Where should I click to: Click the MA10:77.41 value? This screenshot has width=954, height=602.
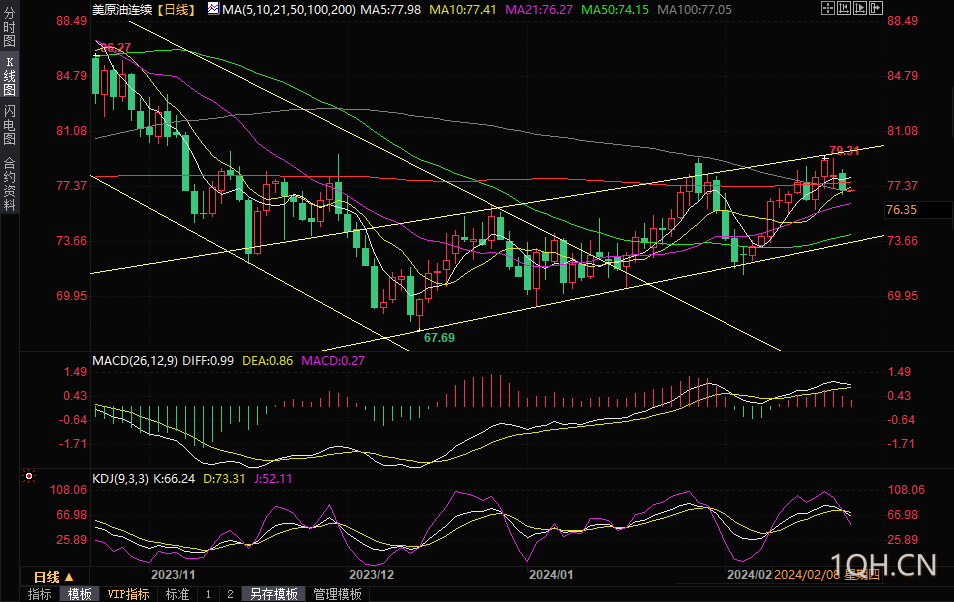[x=463, y=10]
